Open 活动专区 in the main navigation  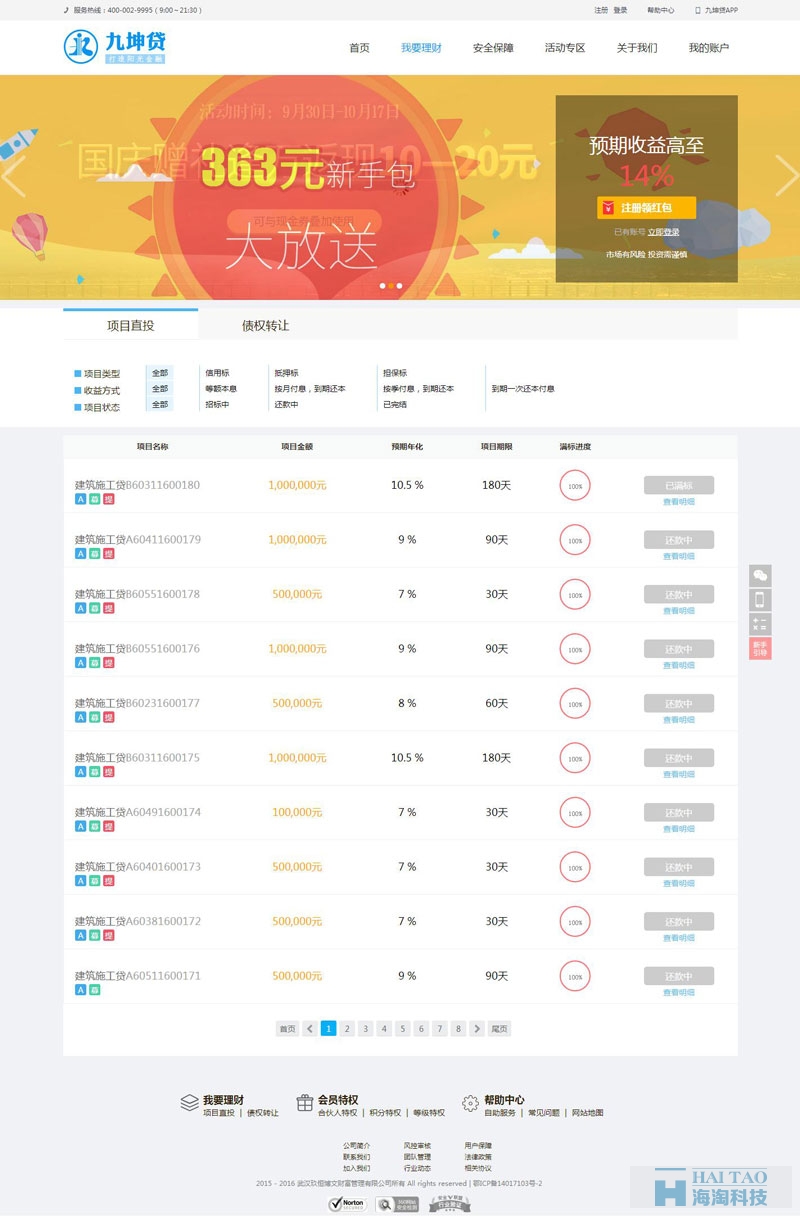point(565,48)
